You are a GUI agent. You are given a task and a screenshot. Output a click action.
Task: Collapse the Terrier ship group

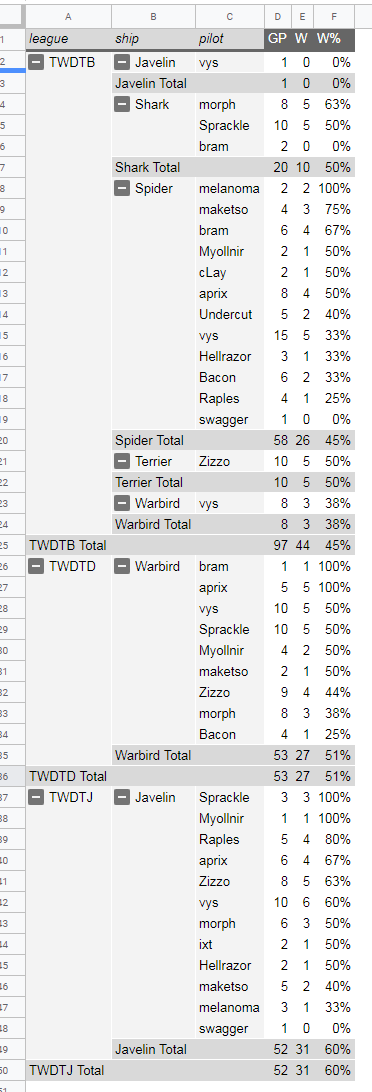pos(122,461)
